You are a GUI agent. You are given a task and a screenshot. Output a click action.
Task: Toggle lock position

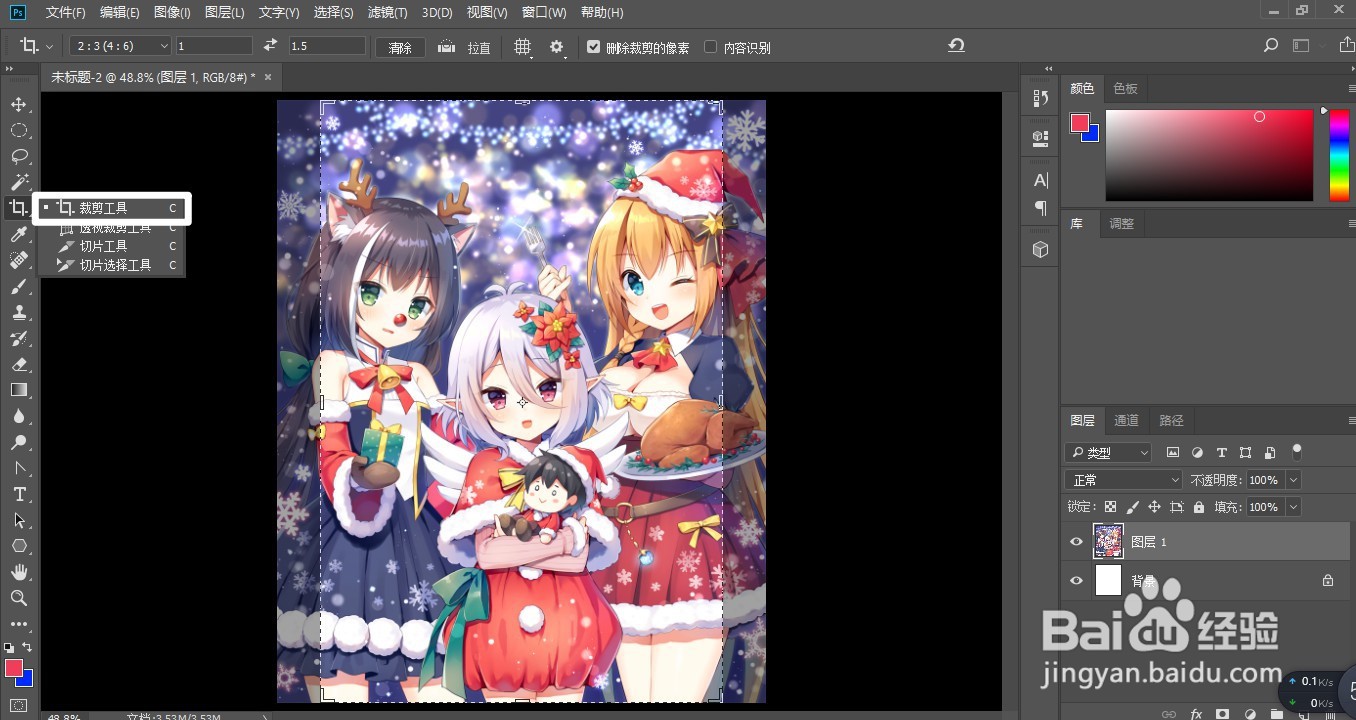click(1154, 507)
